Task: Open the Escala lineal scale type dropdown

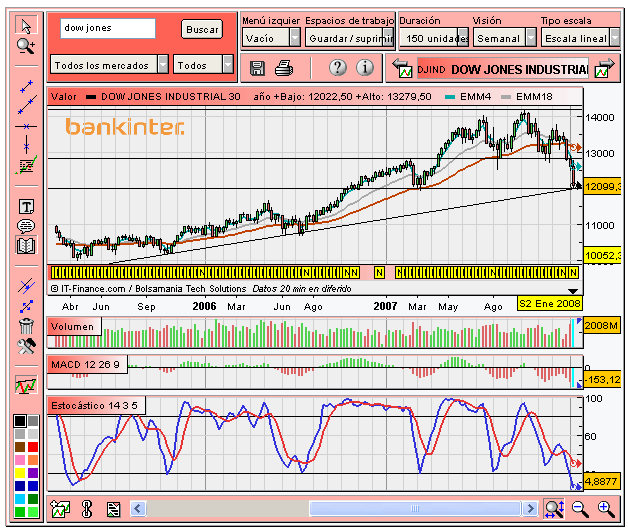Action: coord(580,38)
